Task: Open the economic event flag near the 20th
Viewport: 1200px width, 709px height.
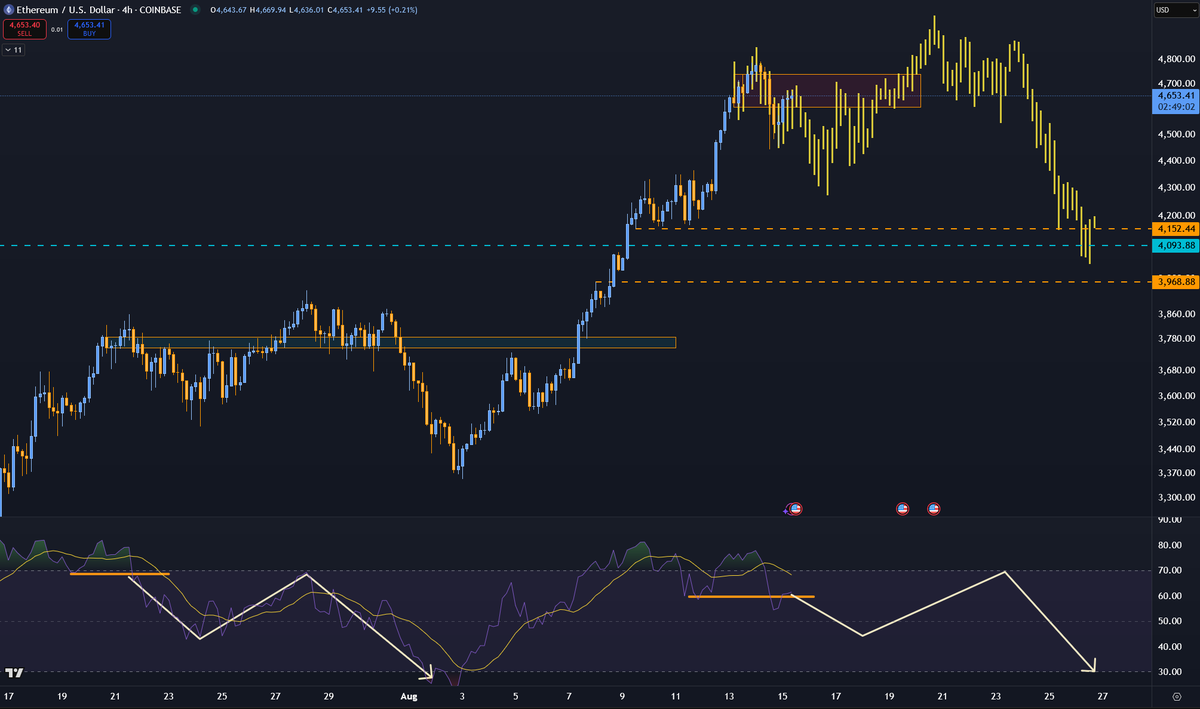Action: click(x=902, y=508)
